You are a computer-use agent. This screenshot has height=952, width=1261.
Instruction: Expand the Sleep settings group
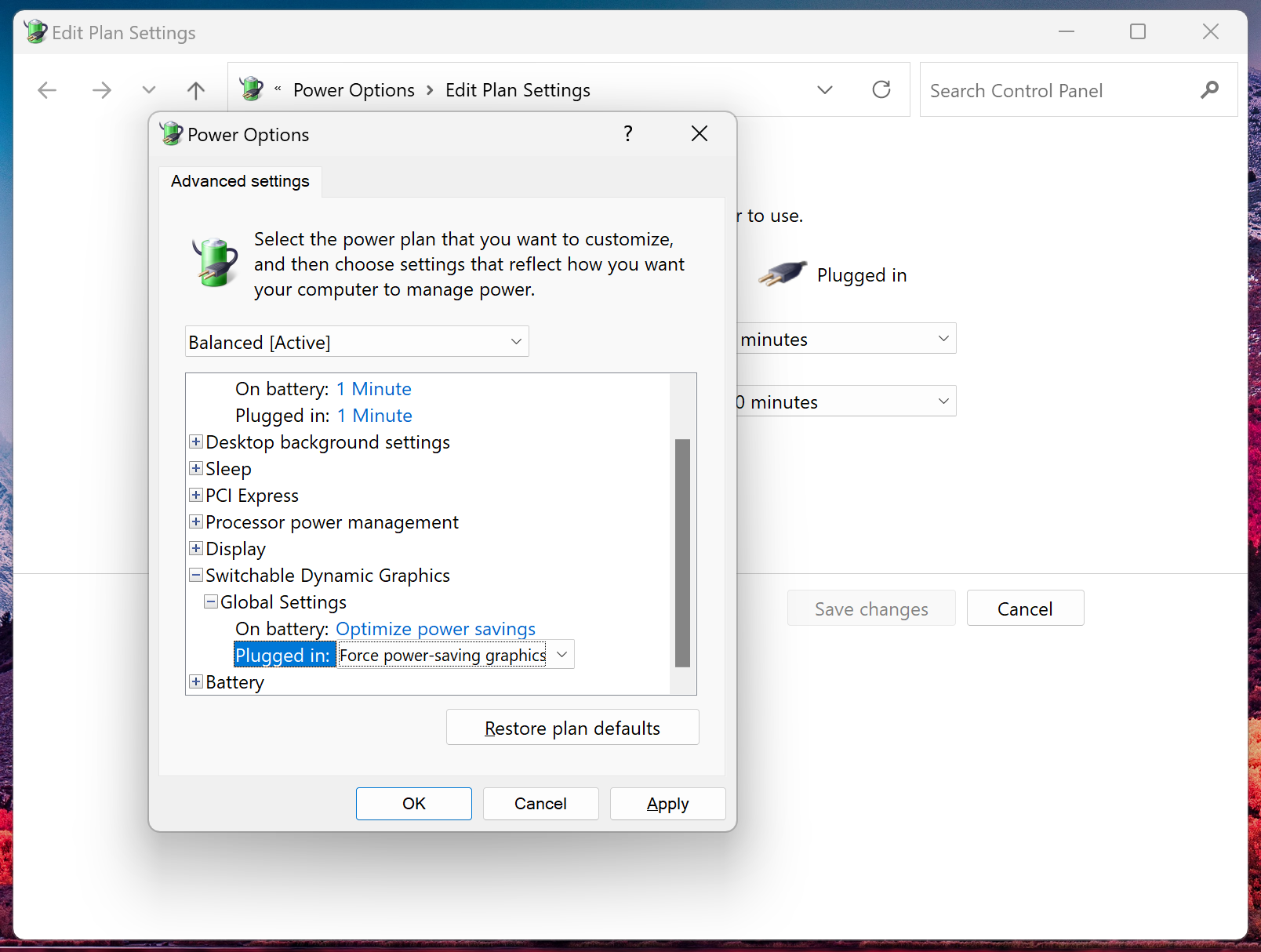195,468
